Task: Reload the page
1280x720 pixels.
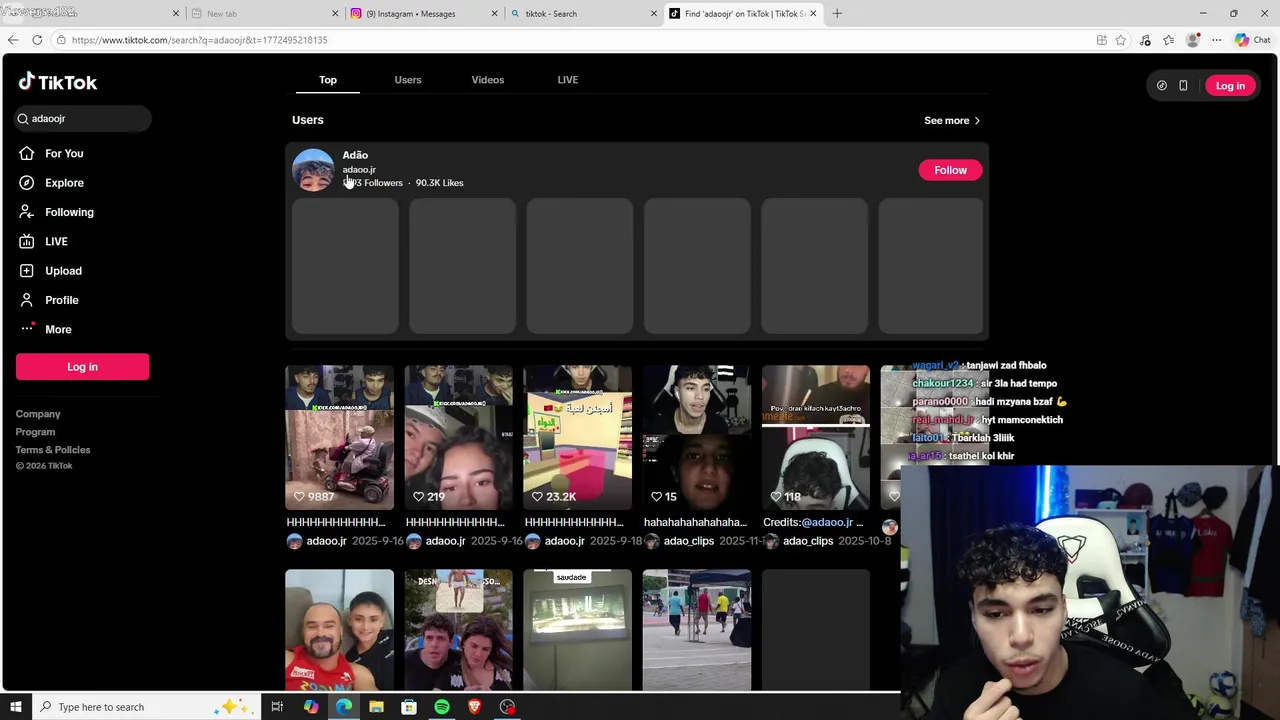Action: click(37, 40)
